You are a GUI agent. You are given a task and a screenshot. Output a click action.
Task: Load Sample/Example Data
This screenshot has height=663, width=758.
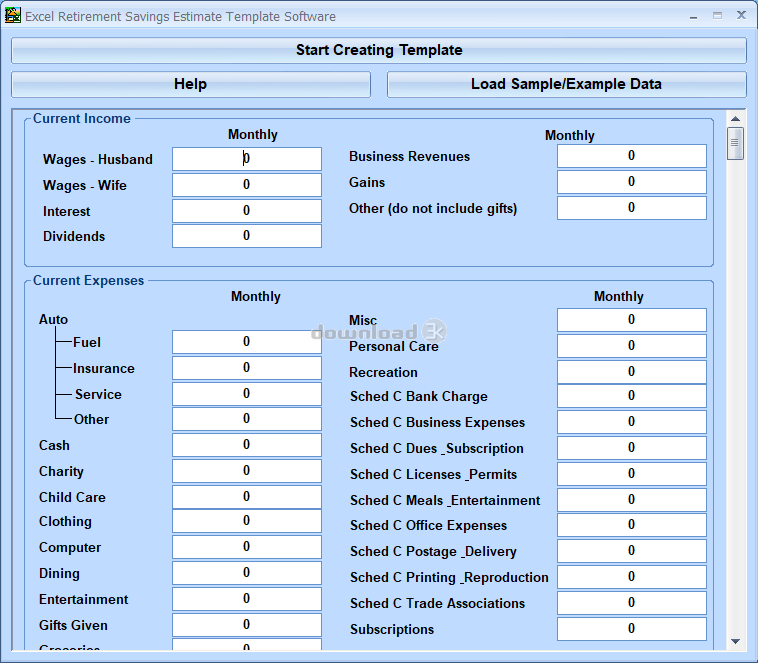[x=567, y=84]
